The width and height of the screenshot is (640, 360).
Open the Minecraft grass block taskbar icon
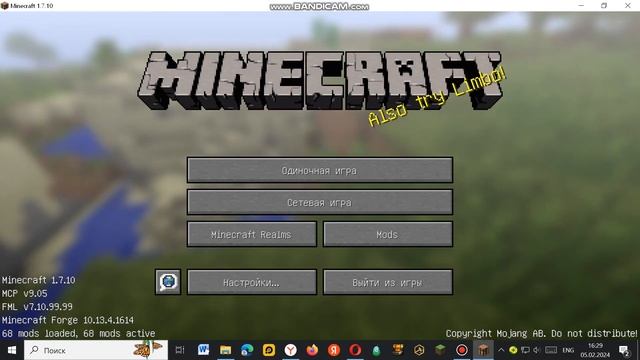pos(440,350)
